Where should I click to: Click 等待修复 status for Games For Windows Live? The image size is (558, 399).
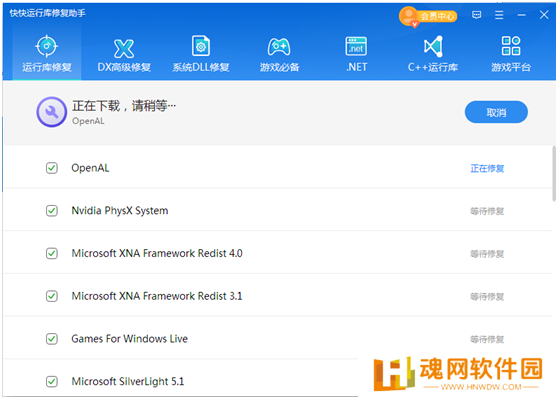tap(487, 339)
